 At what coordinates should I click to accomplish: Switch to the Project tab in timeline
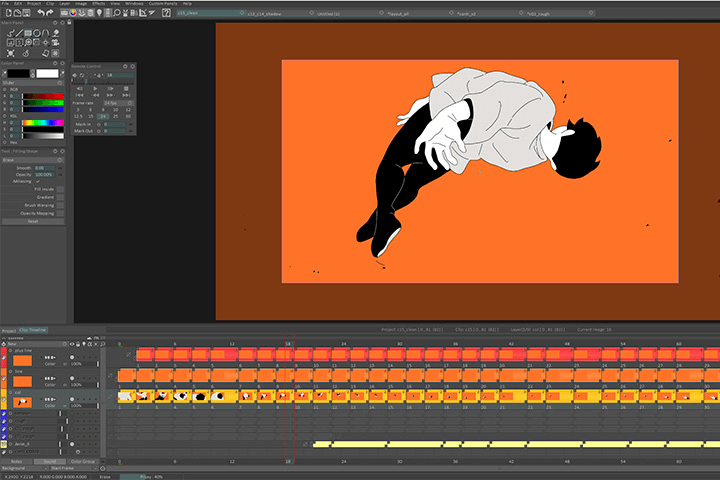pos(9,330)
